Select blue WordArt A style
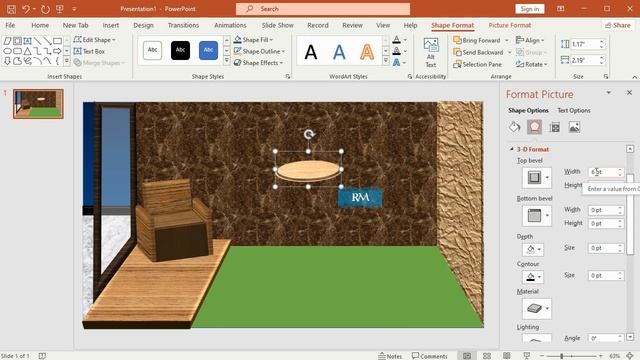The image size is (640, 360). click(339, 52)
